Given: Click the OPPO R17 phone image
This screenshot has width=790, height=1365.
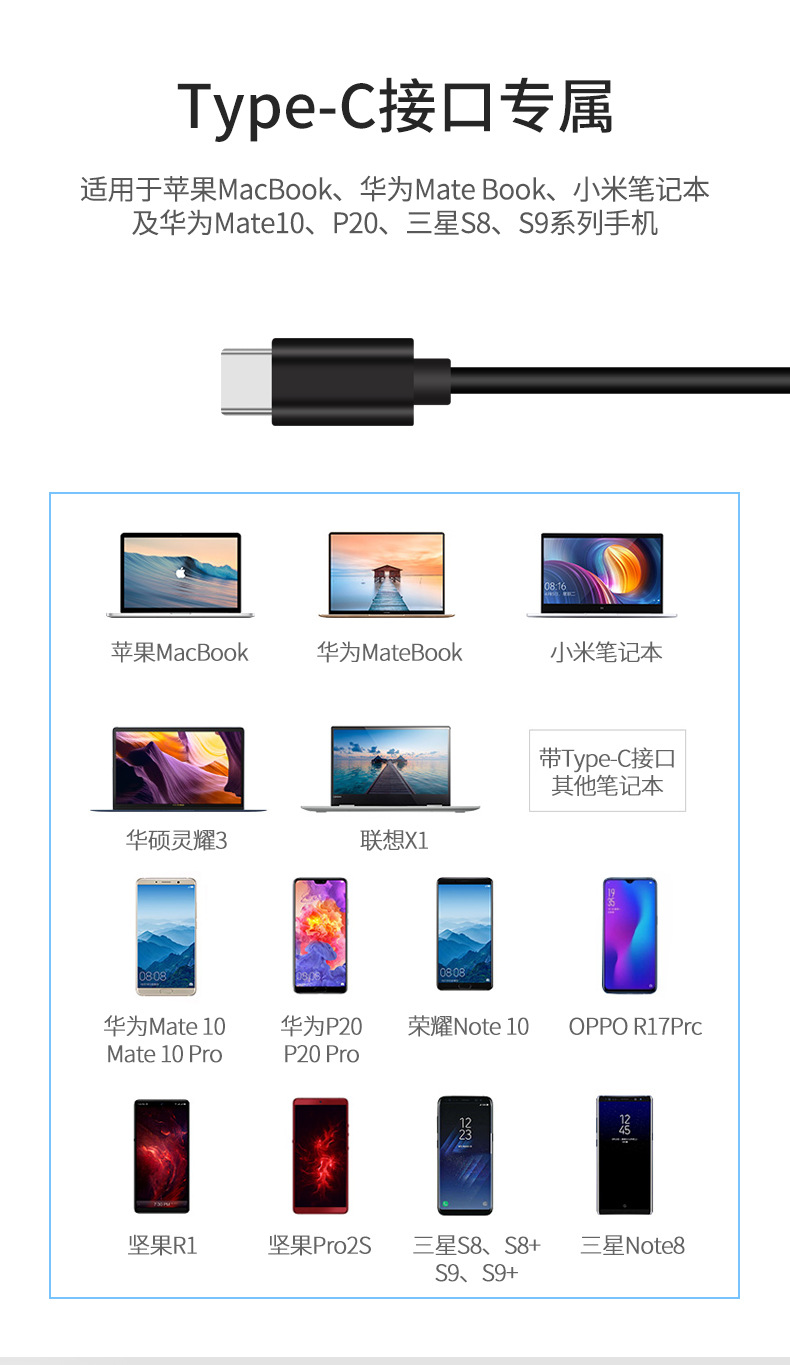Looking at the screenshot, I should pyautogui.click(x=630, y=936).
